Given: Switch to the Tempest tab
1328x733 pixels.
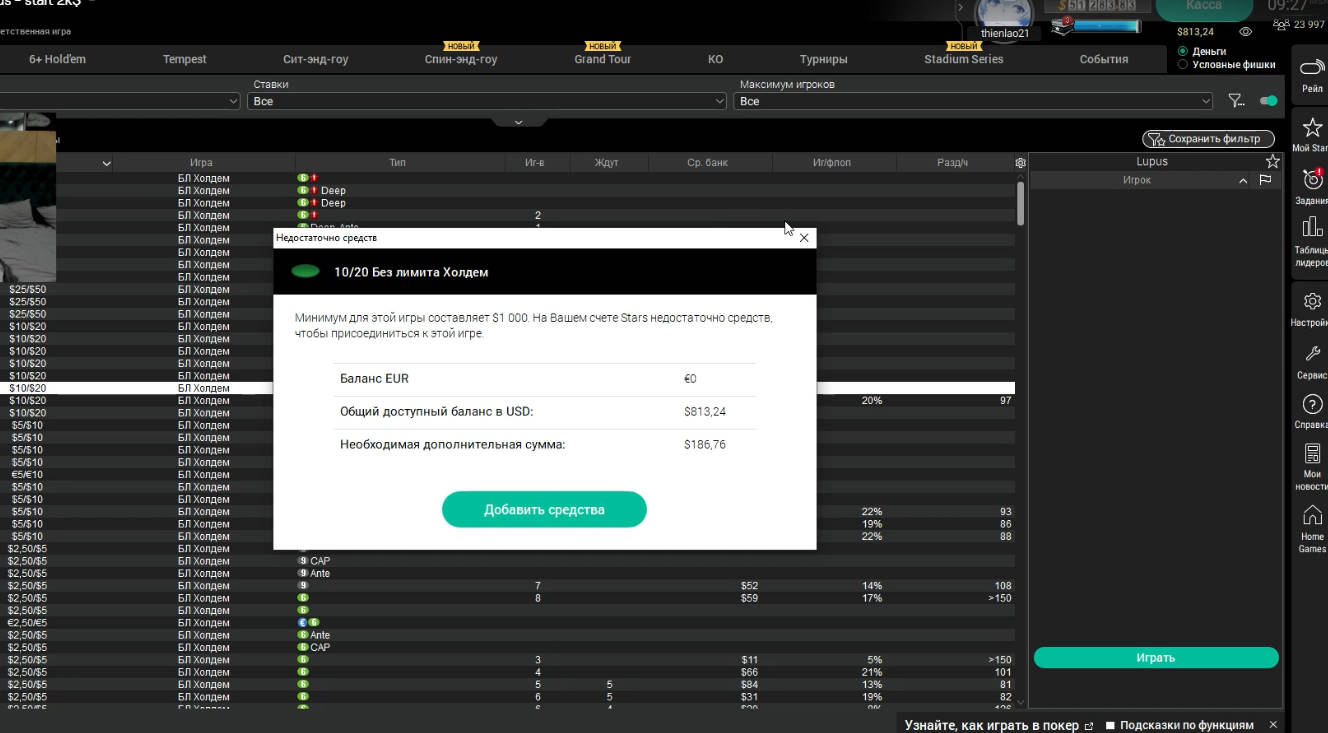Looking at the screenshot, I should click(185, 59).
